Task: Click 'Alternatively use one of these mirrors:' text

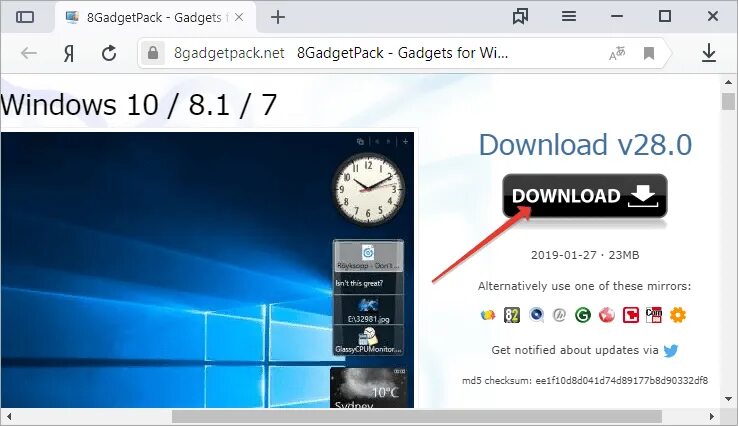Action: pyautogui.click(x=585, y=286)
